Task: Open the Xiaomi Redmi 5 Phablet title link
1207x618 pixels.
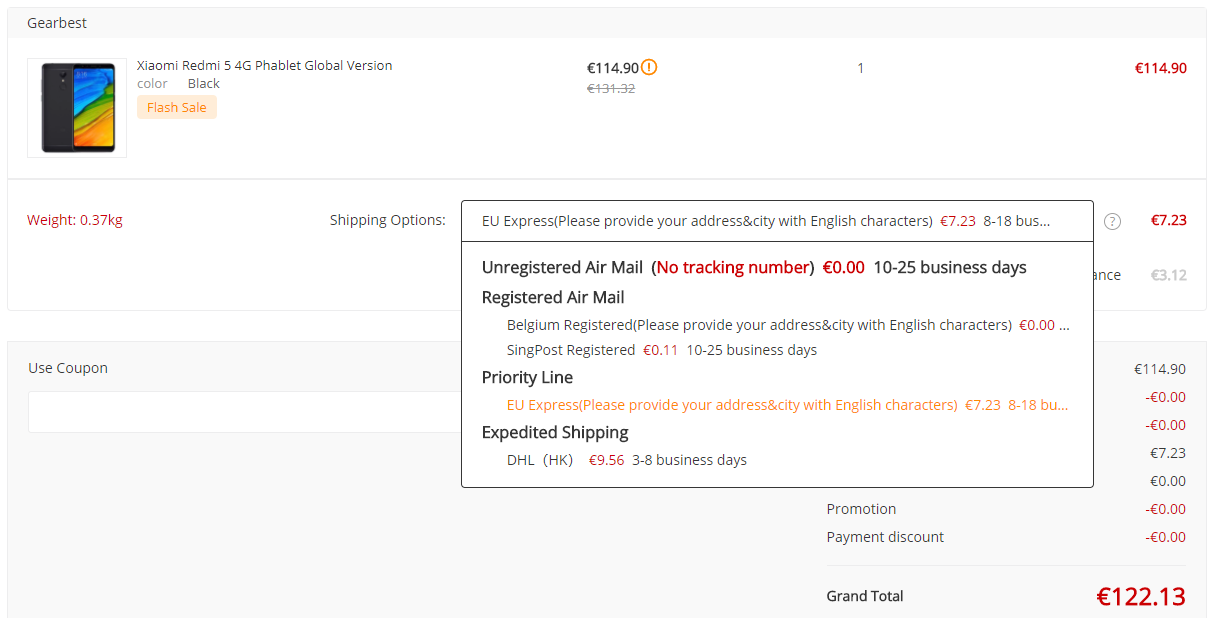Action: tap(264, 65)
